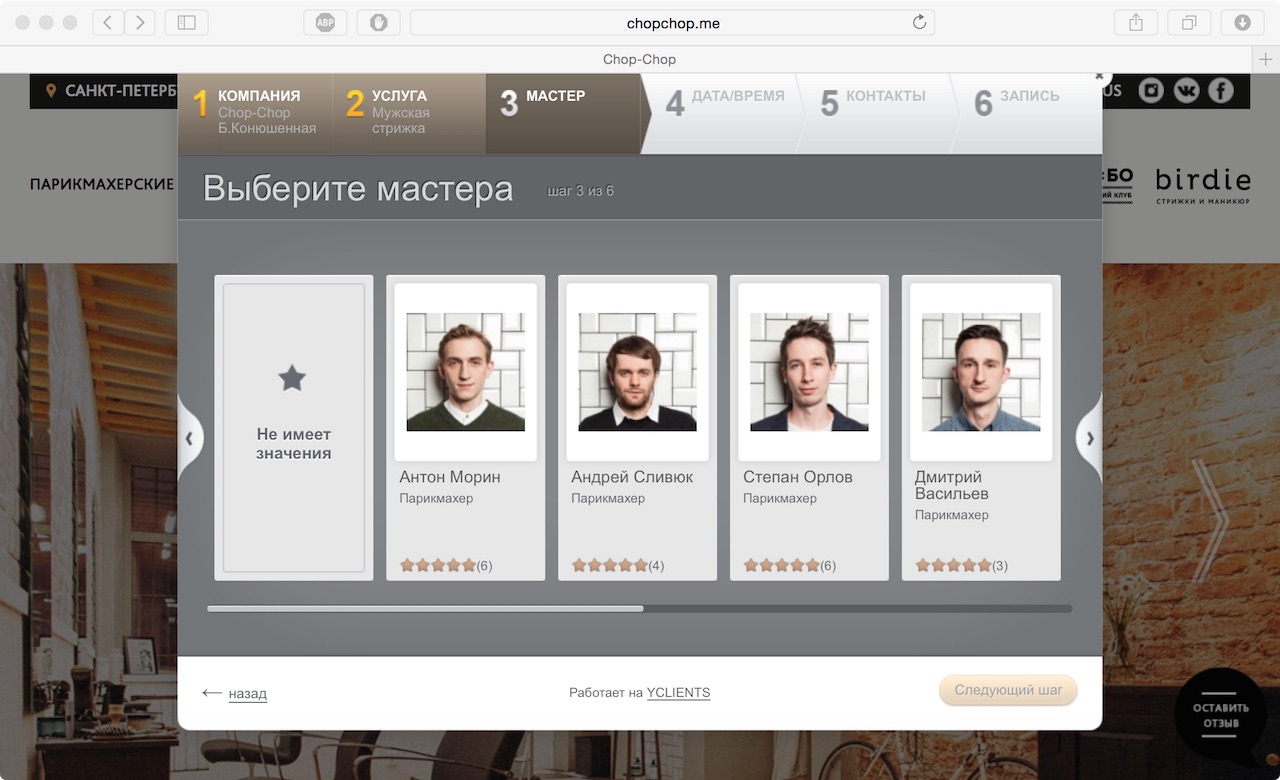Screen dimensions: 1280x780
Task: Click the Instagram icon in header
Action: [1152, 91]
